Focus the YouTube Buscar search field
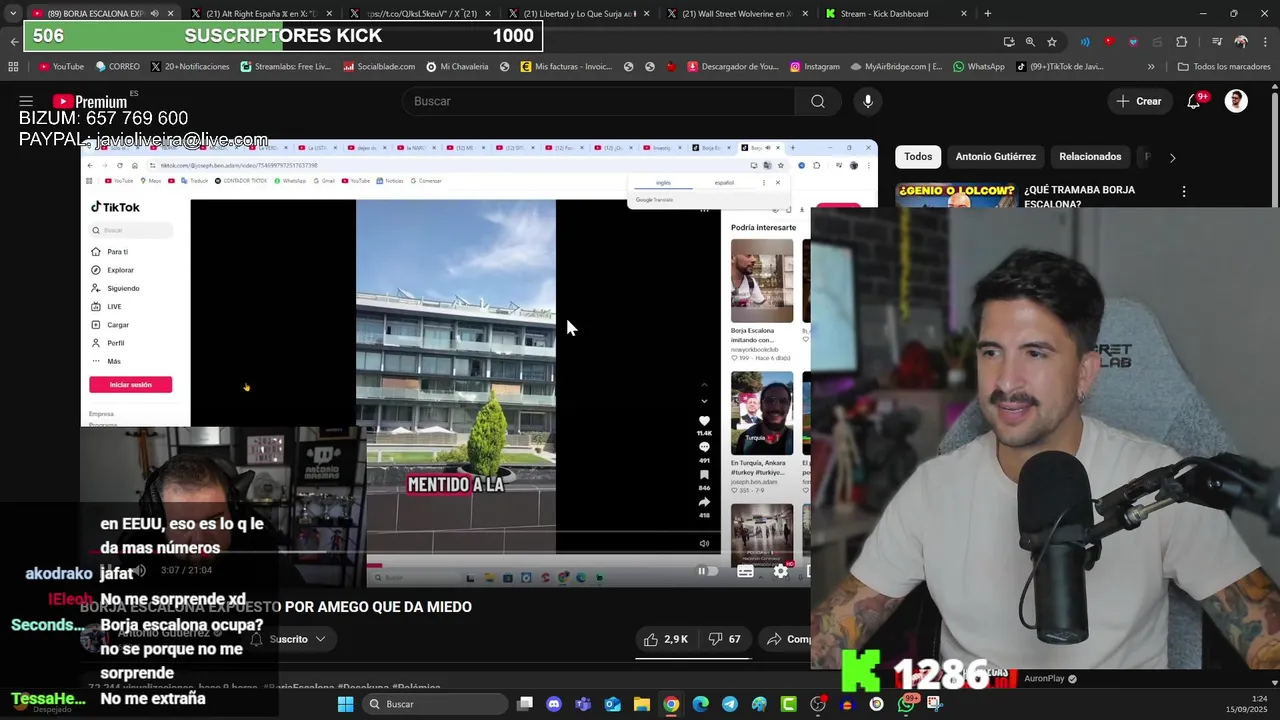 pos(599,101)
